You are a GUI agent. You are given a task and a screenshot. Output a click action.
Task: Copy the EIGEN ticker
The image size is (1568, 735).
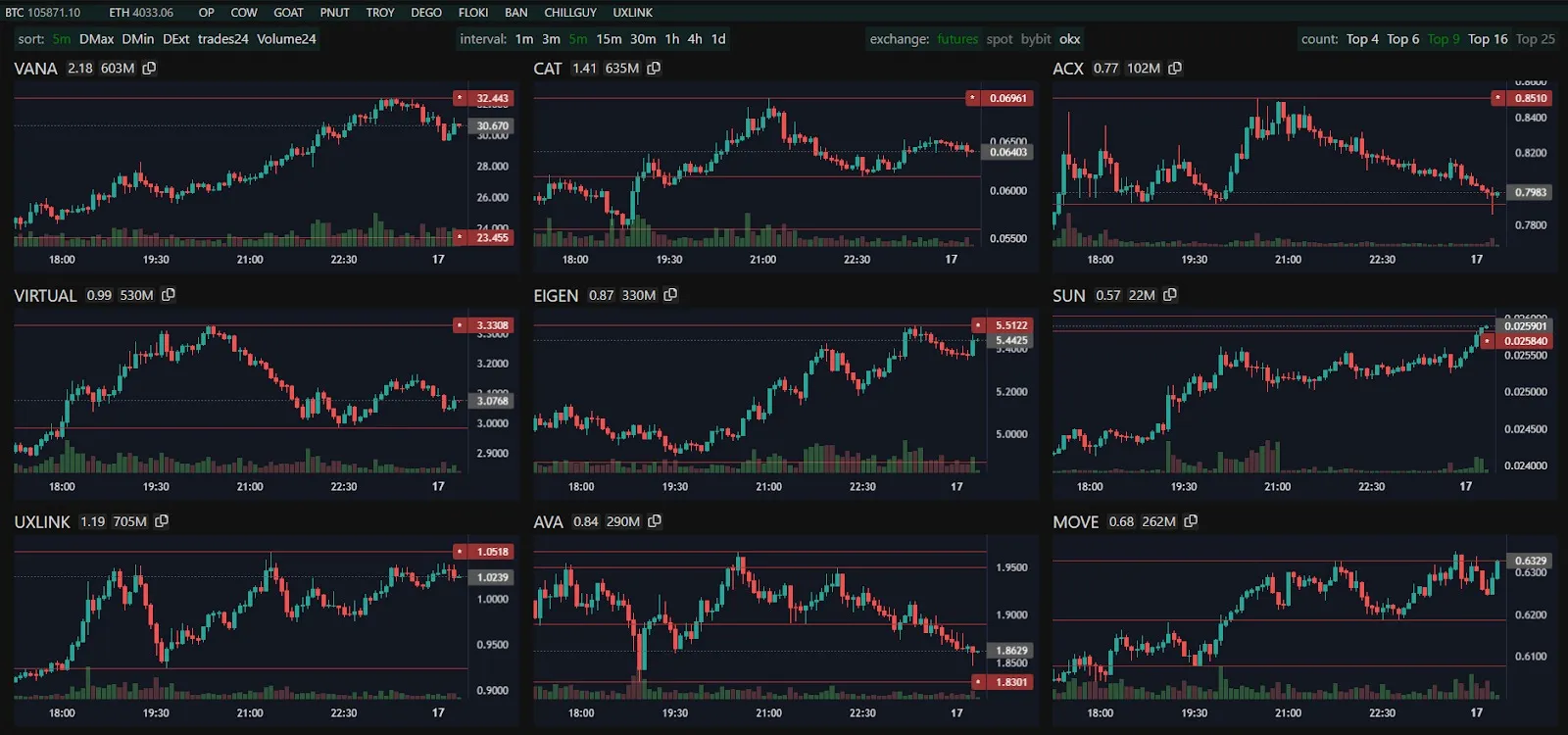click(x=670, y=295)
